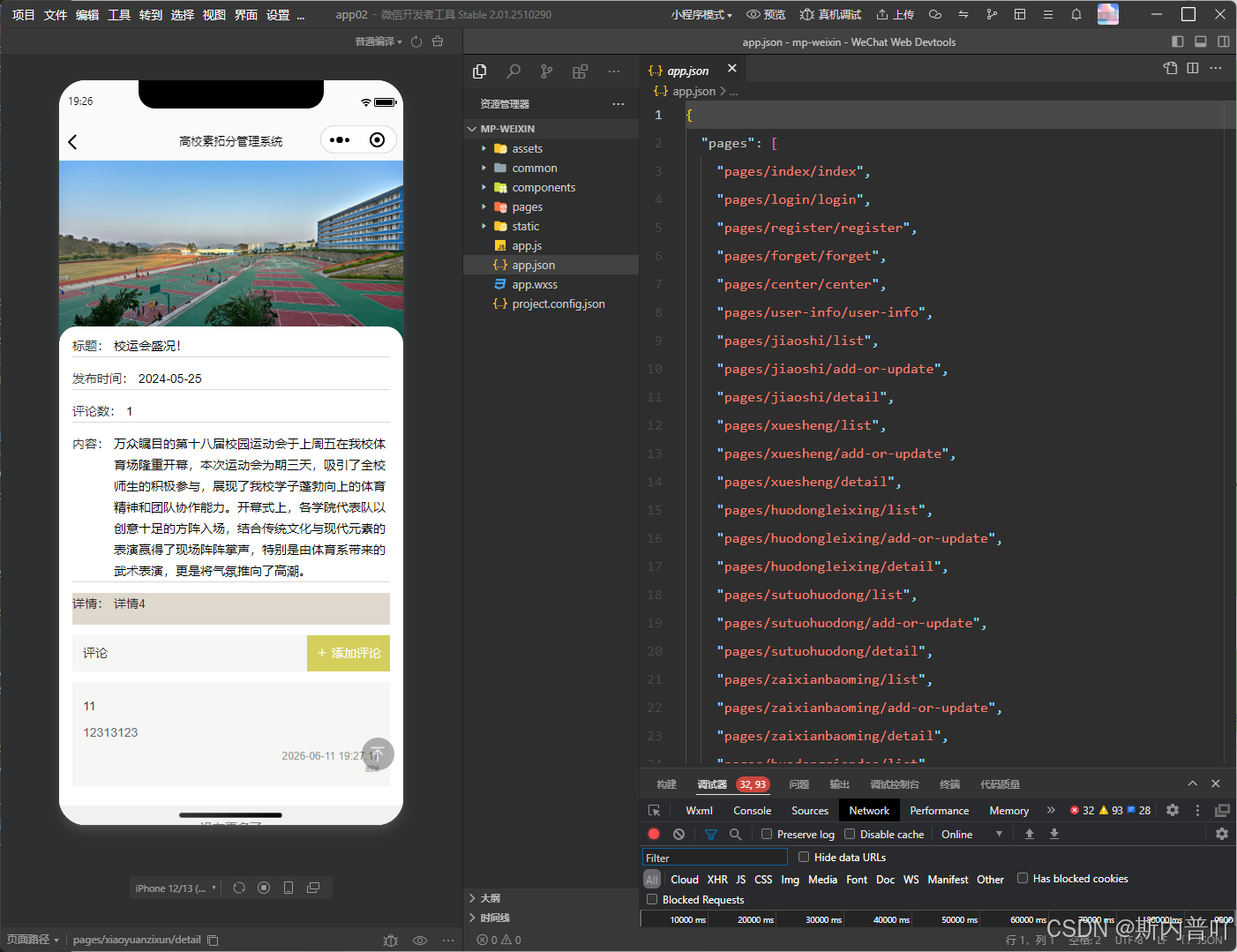1237x952 pixels.
Task: Click the preview (预览) eye button
Action: (x=766, y=14)
